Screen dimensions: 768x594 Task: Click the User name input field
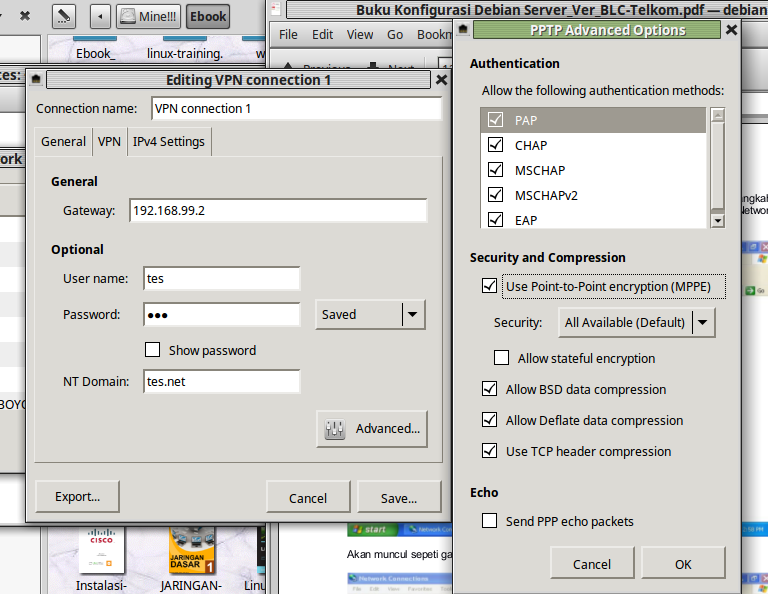(x=222, y=279)
